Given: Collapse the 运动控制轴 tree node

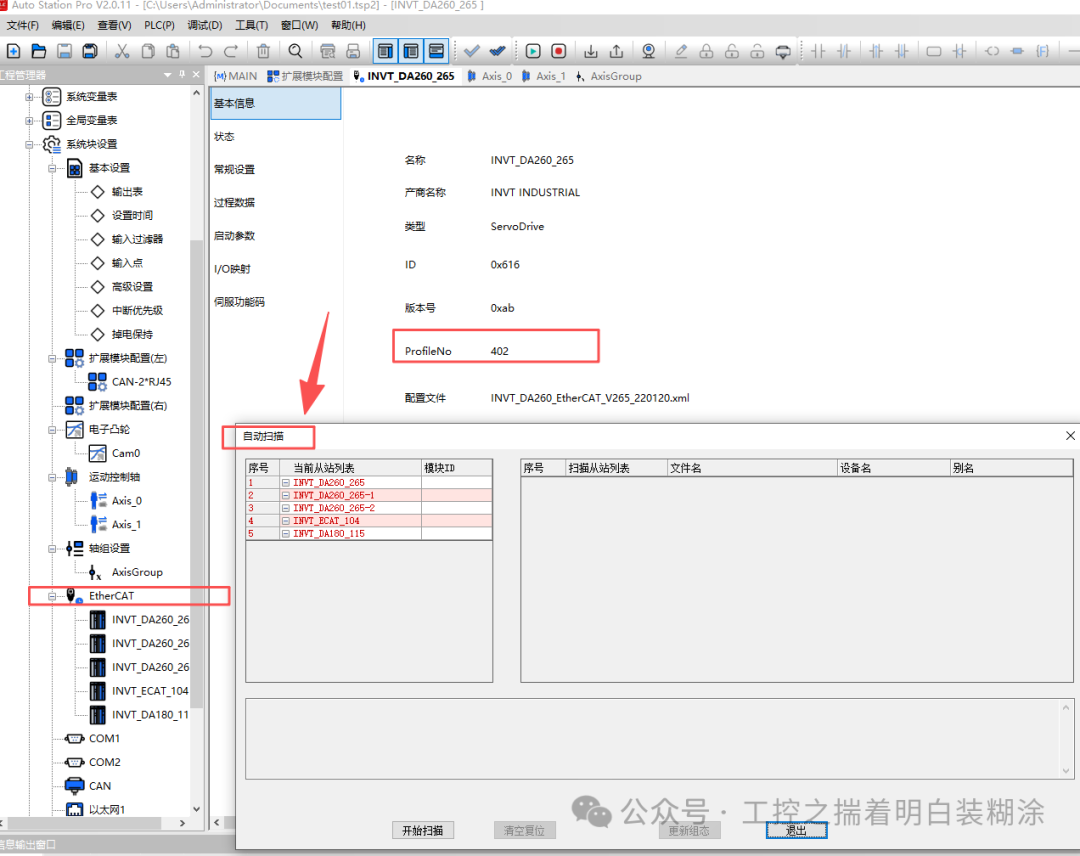Looking at the screenshot, I should (x=52, y=477).
